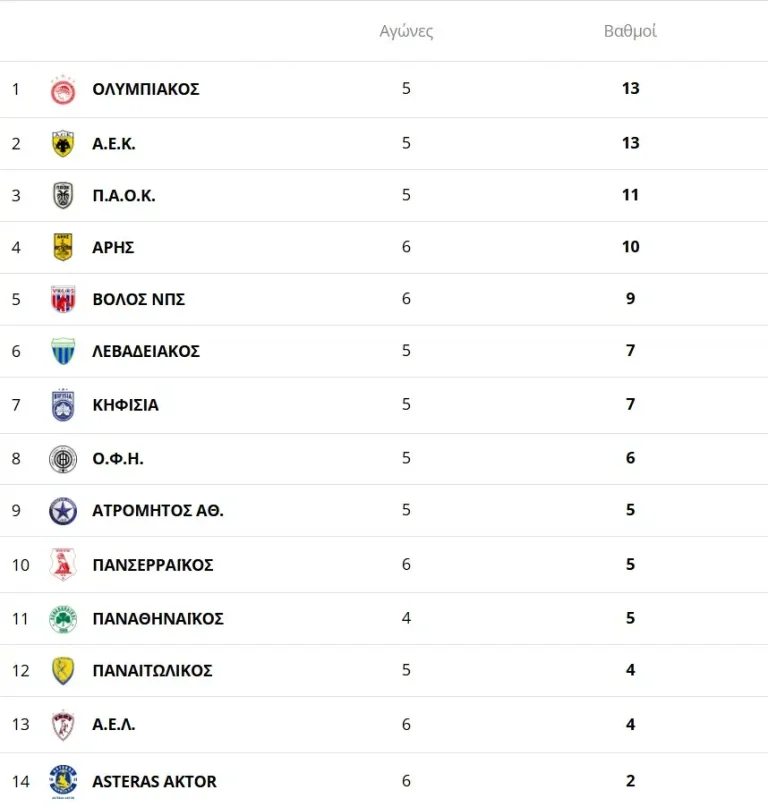Sort by the Αγώνες column header

[406, 31]
